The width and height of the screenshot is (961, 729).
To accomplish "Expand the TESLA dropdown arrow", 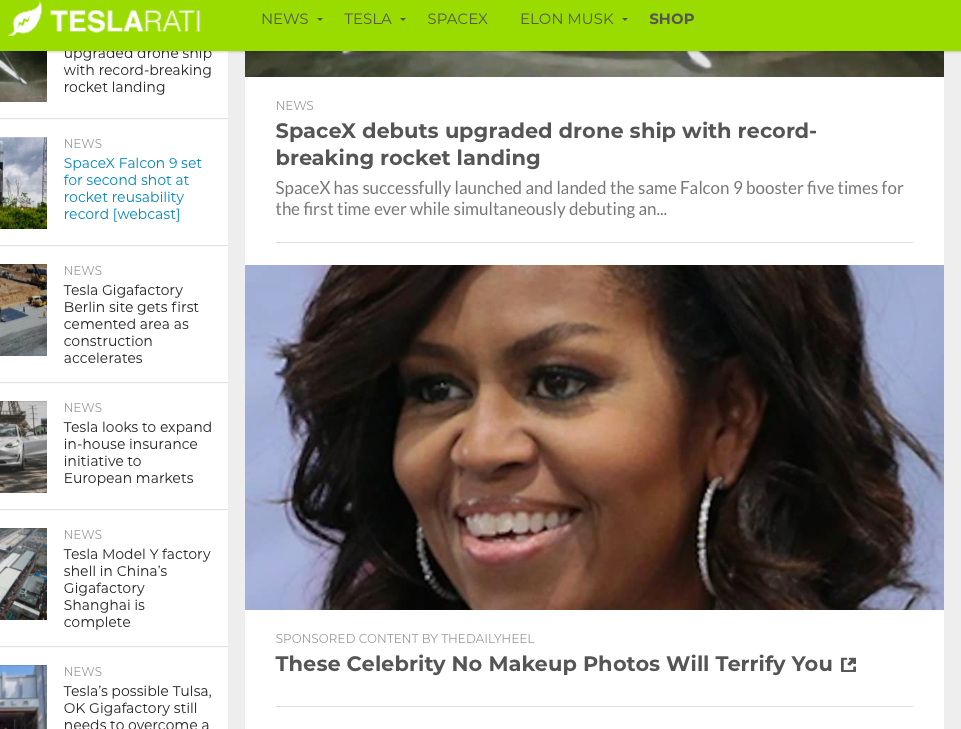I will tap(403, 20).
